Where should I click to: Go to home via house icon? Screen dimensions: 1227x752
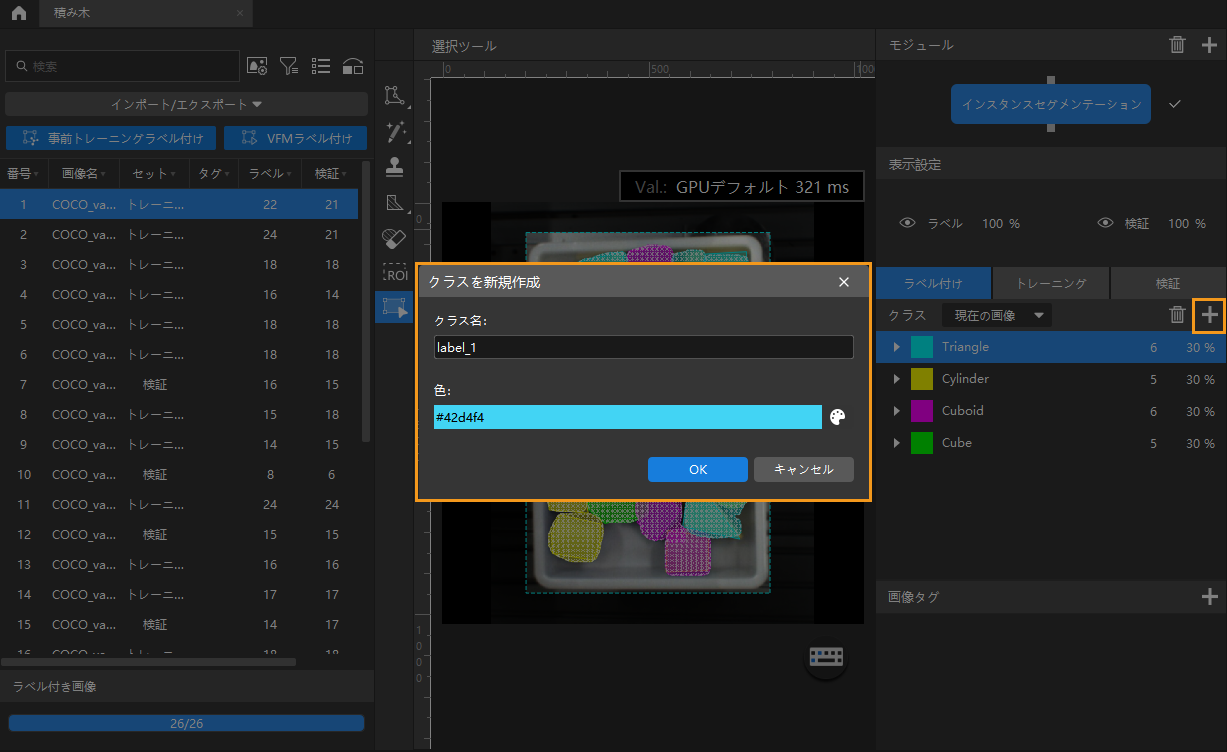point(18,13)
